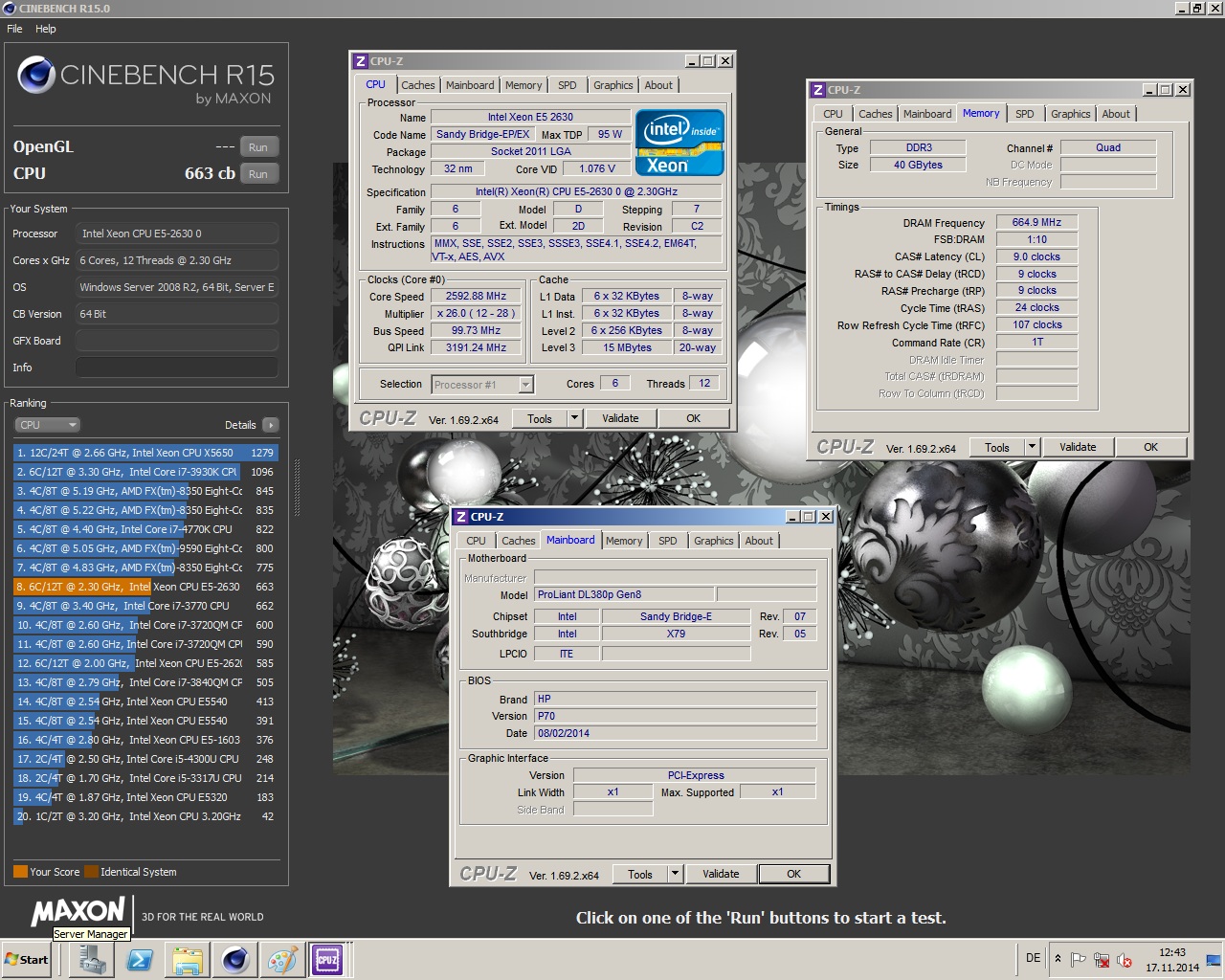1225x980 pixels.
Task: Open the File menu
Action: [x=14, y=29]
